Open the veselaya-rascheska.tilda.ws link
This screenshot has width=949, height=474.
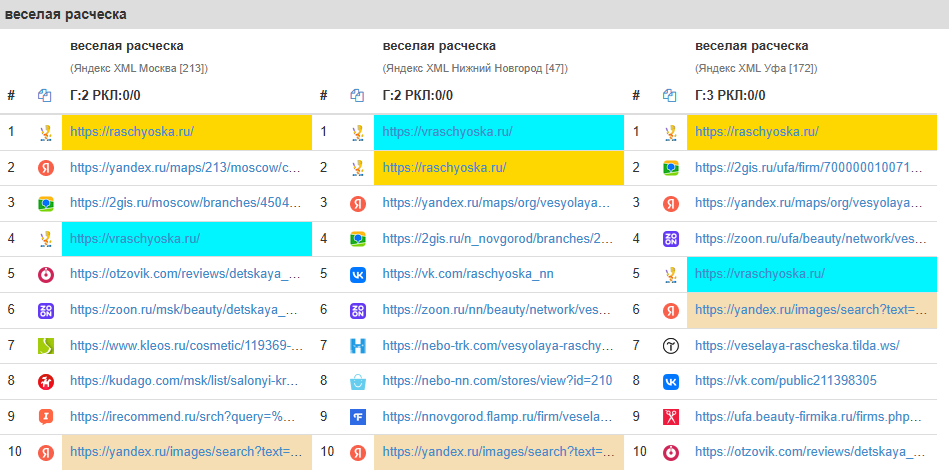pyautogui.click(x=797, y=346)
